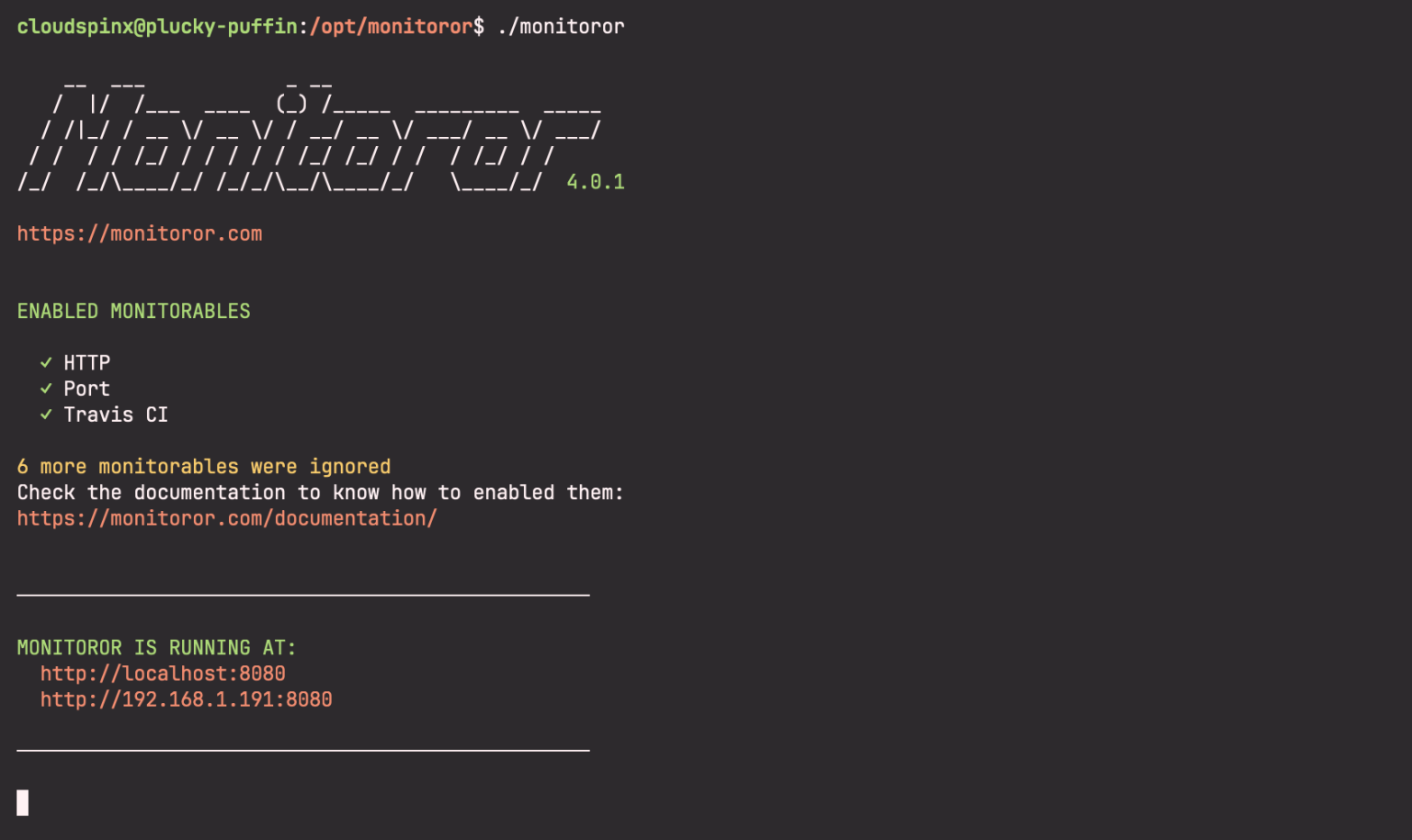
Task: Click the green checkmark beside HTTP
Action: pyautogui.click(x=46, y=362)
